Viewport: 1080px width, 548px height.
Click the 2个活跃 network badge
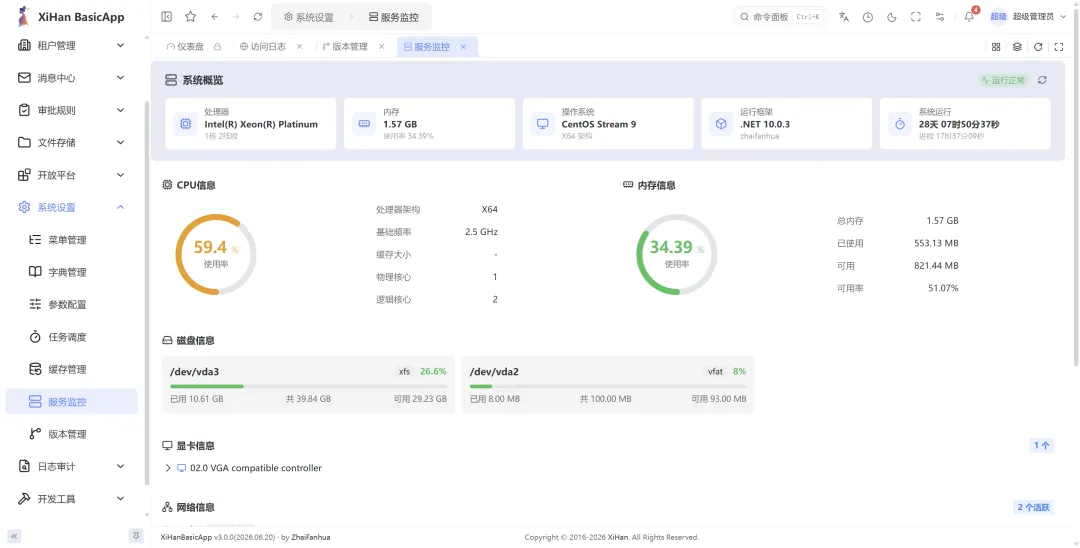tap(1033, 507)
